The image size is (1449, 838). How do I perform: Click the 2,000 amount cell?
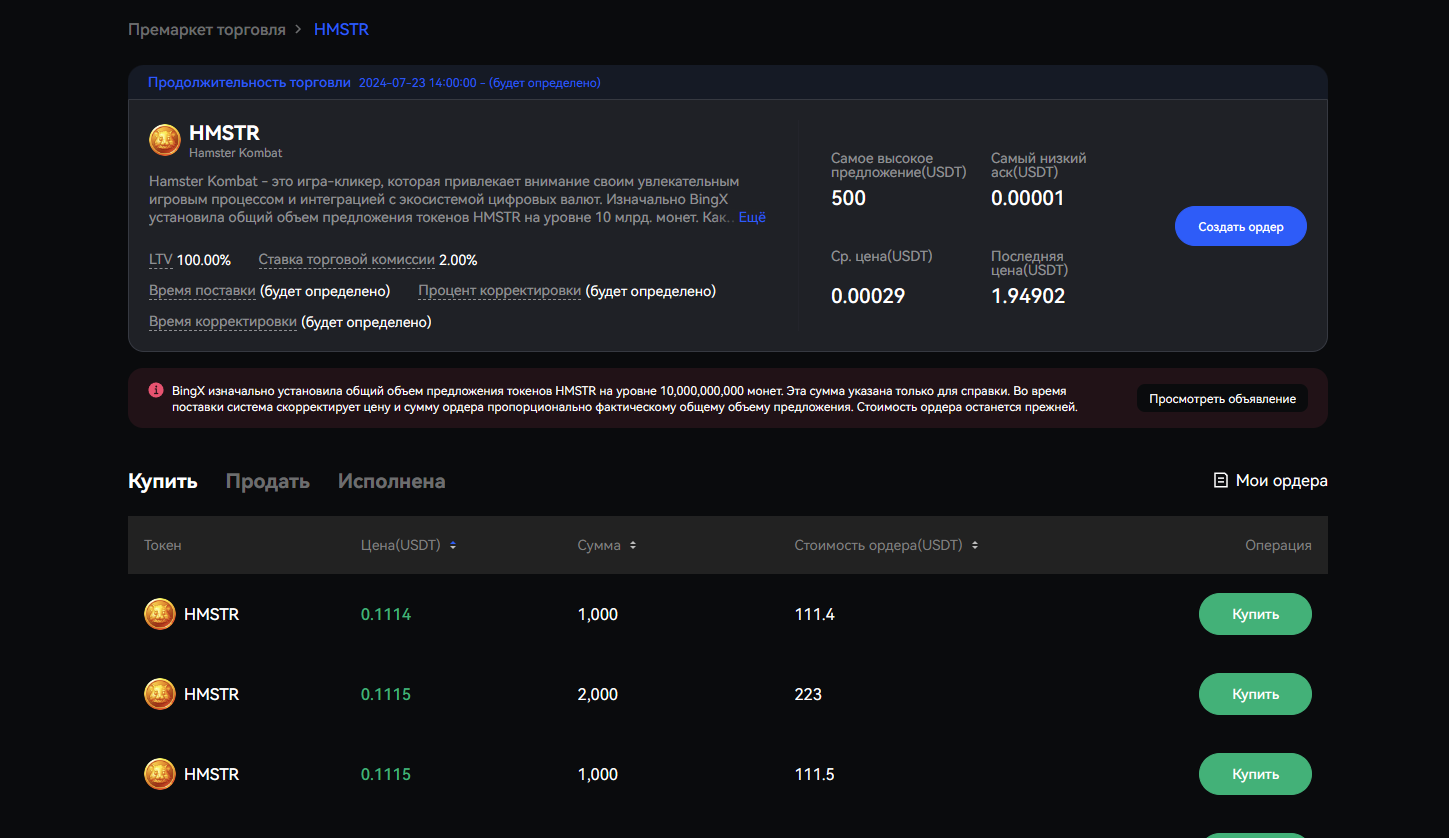598,694
